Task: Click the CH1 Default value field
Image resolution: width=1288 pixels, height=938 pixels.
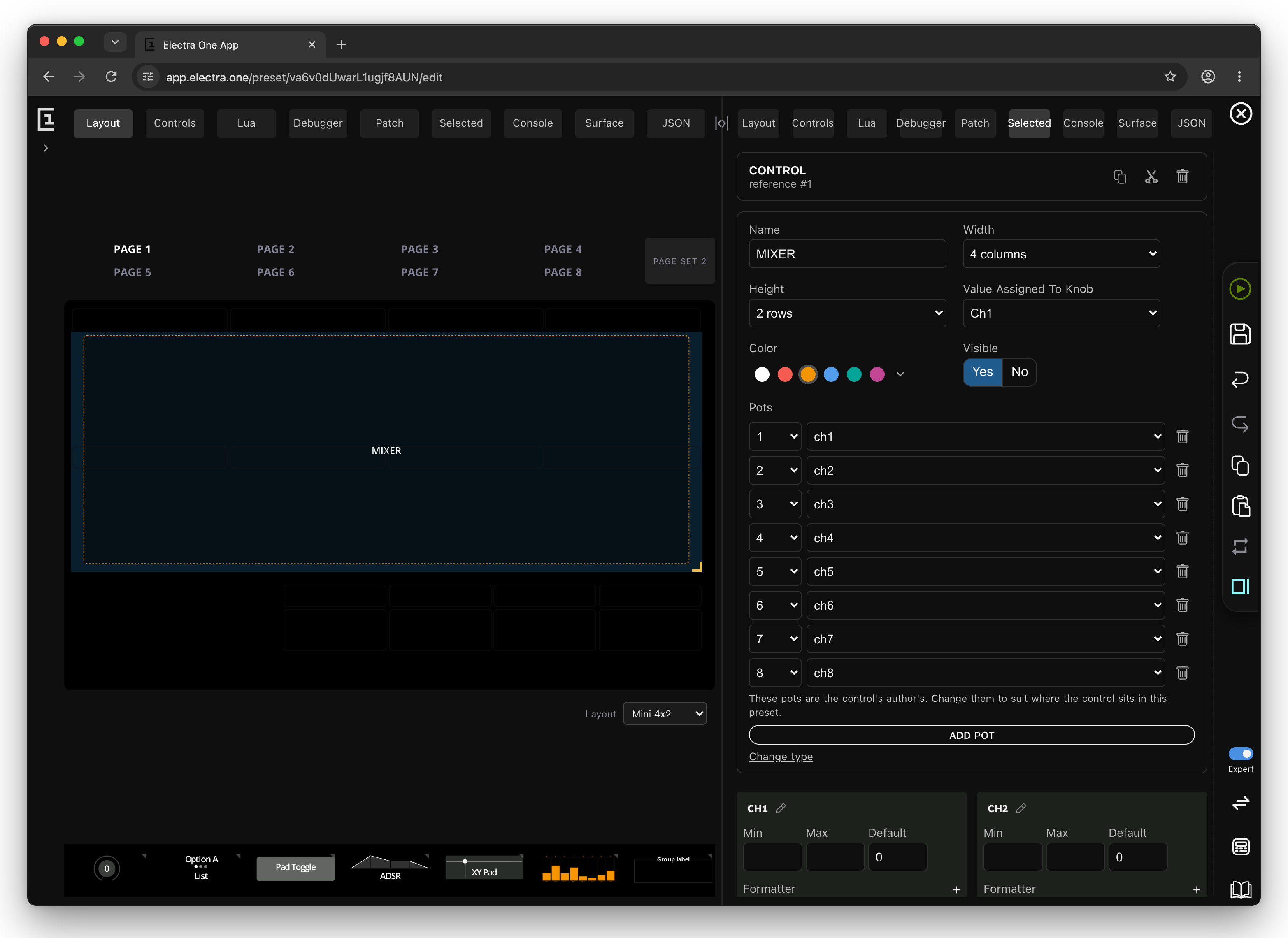Action: (x=897, y=857)
